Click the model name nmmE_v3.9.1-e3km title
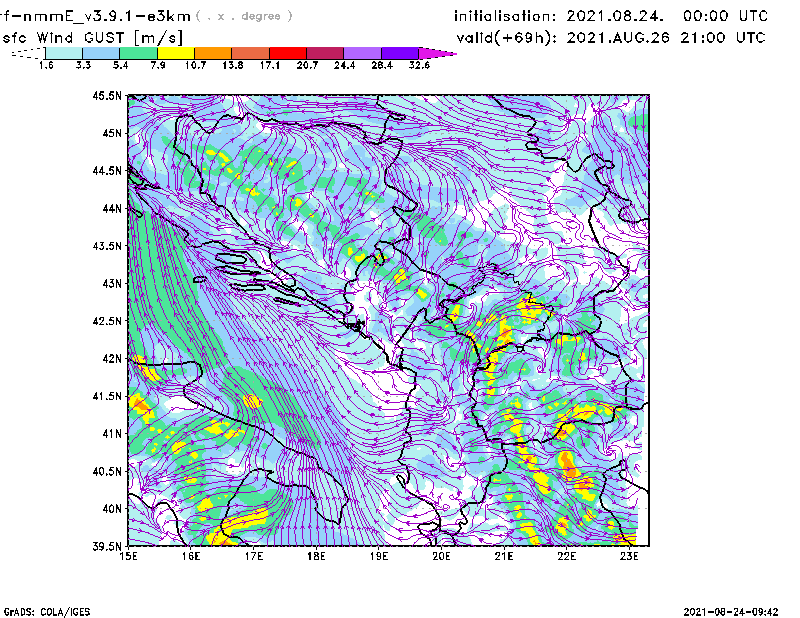The width and height of the screenshot is (800, 618). 95,16
